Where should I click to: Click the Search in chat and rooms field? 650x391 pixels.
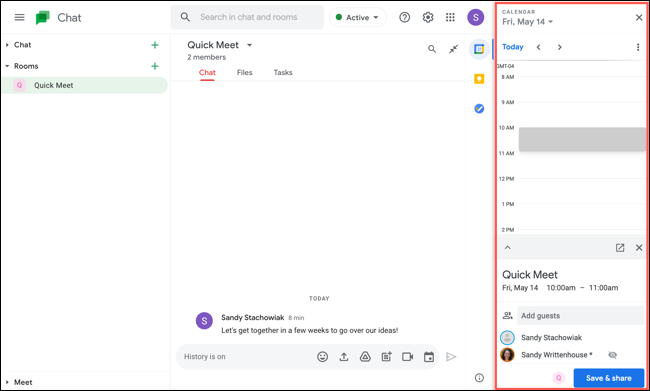coord(247,17)
